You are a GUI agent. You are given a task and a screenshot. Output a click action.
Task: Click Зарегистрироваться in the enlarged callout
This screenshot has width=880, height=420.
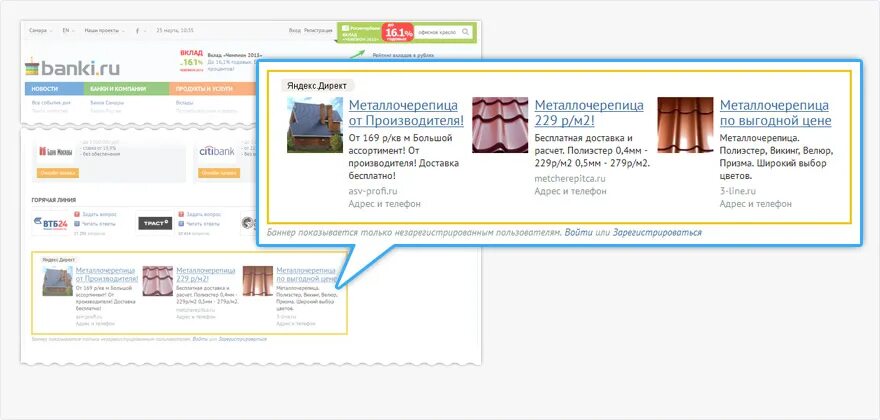[657, 232]
